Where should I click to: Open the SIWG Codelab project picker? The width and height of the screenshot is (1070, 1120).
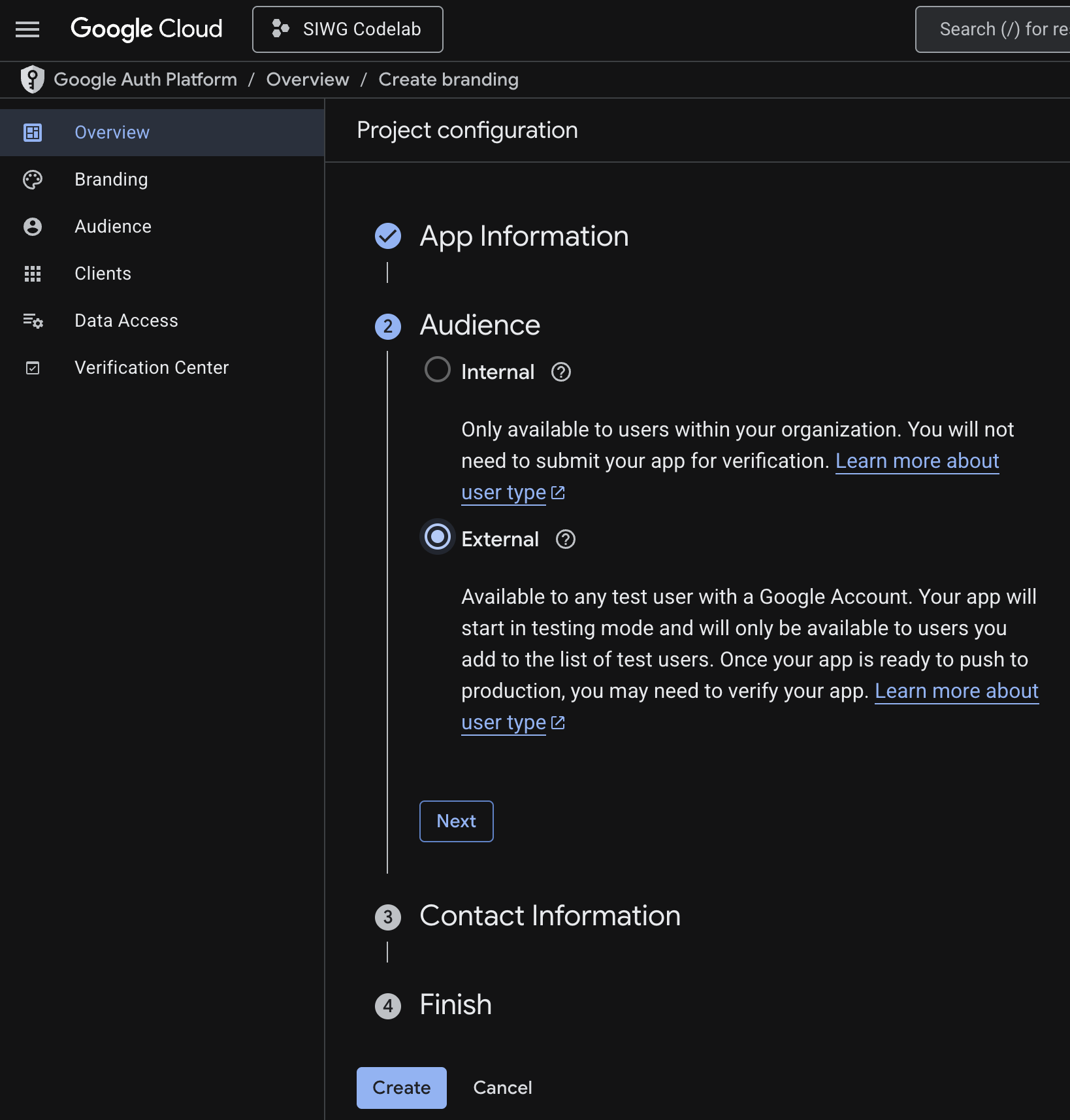click(348, 29)
